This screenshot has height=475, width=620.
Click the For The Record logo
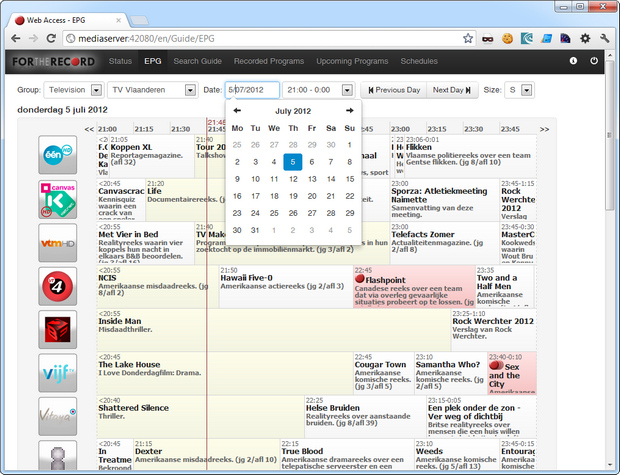coord(53,62)
